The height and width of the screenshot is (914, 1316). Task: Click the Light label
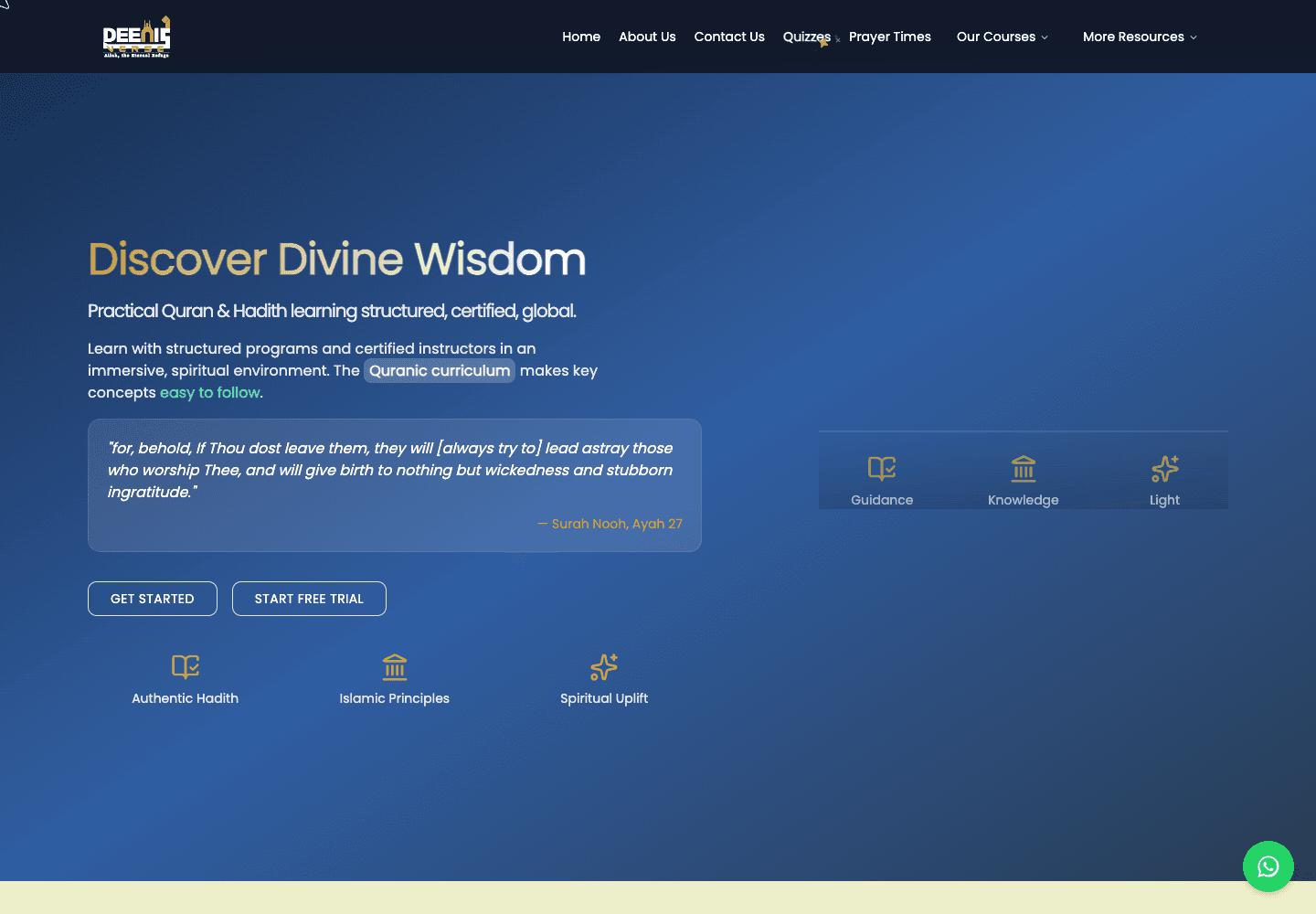[x=1165, y=500]
